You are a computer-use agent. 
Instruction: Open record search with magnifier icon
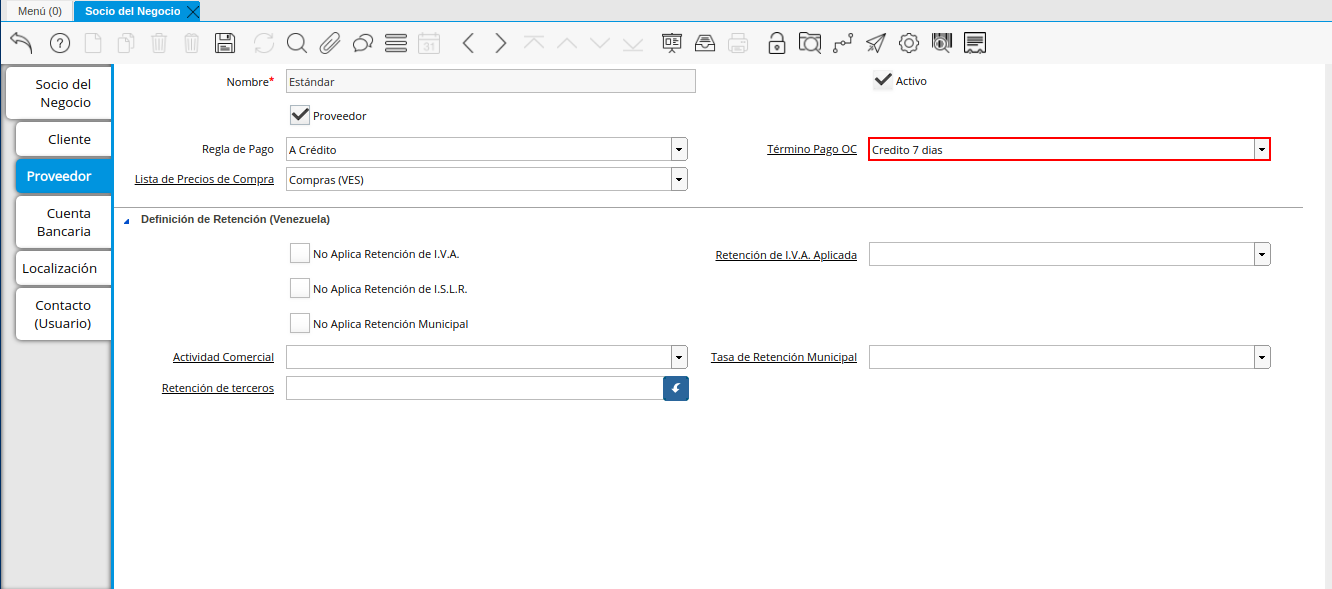[x=297, y=43]
